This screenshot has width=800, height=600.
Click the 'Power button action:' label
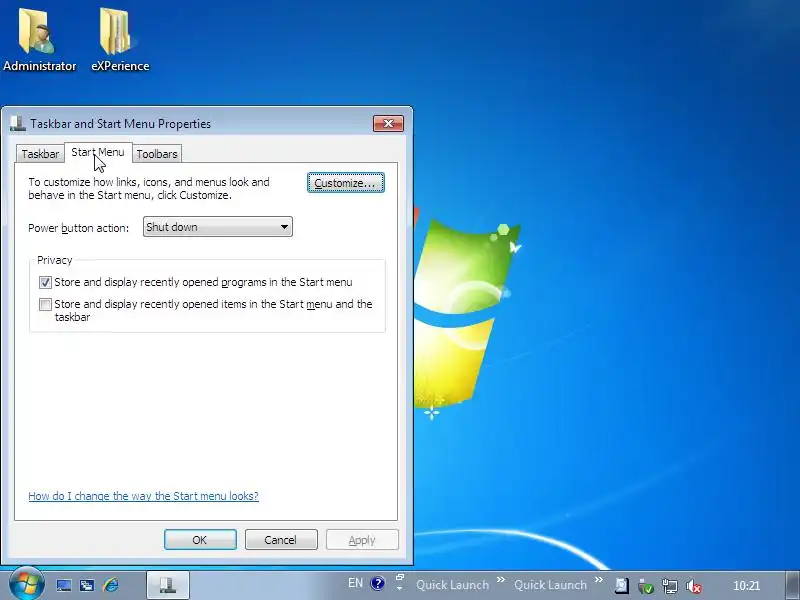79,228
